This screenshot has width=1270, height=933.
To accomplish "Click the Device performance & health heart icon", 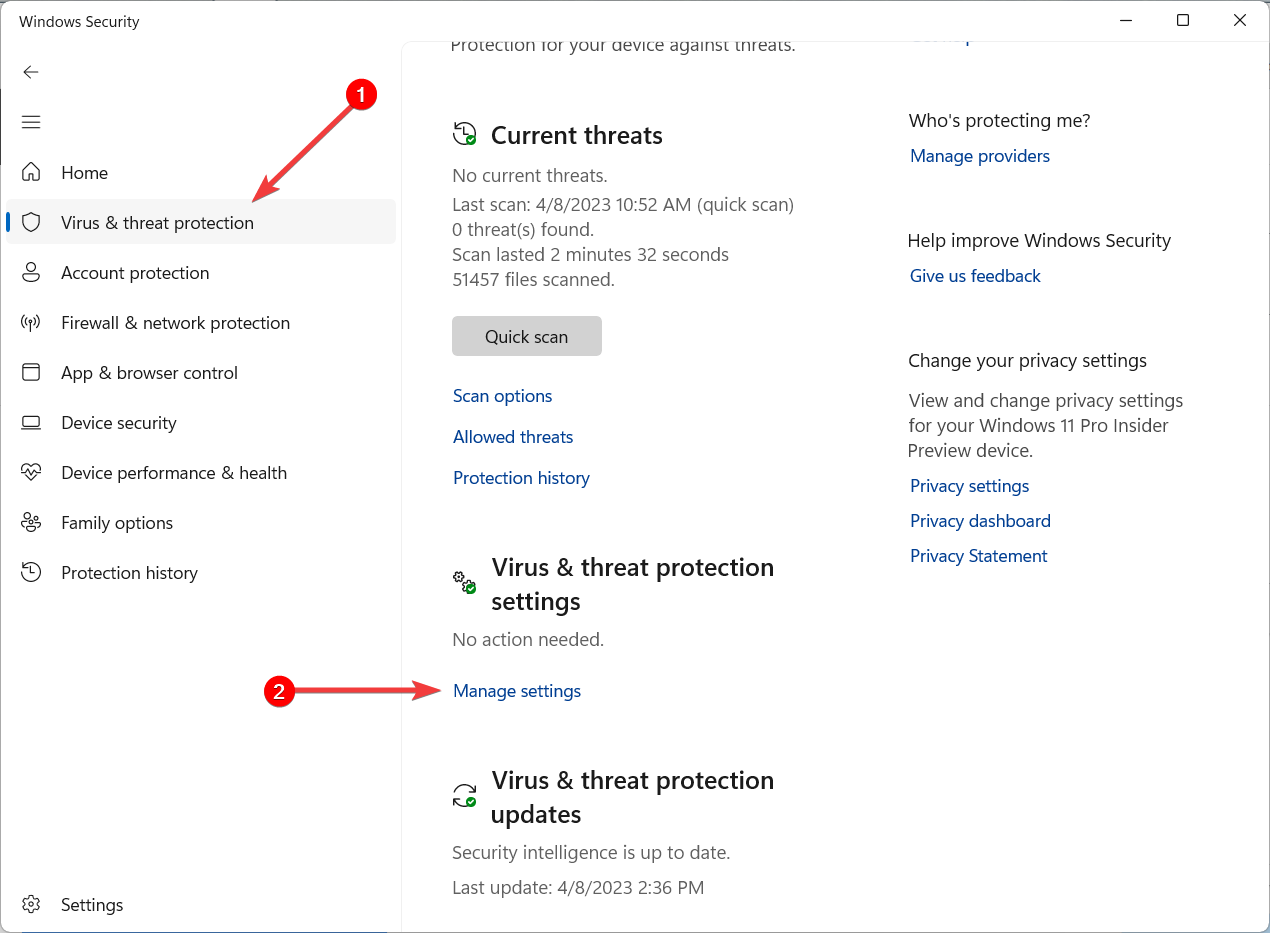I will [x=31, y=472].
